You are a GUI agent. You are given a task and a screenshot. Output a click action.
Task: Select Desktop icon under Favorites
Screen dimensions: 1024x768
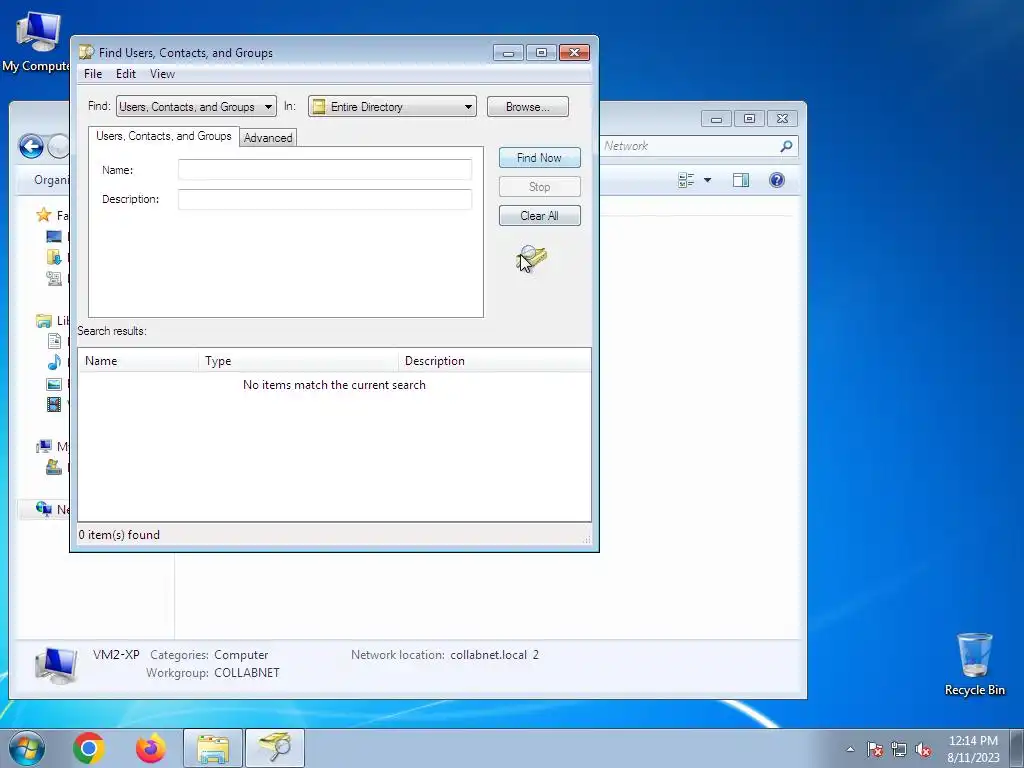click(54, 236)
